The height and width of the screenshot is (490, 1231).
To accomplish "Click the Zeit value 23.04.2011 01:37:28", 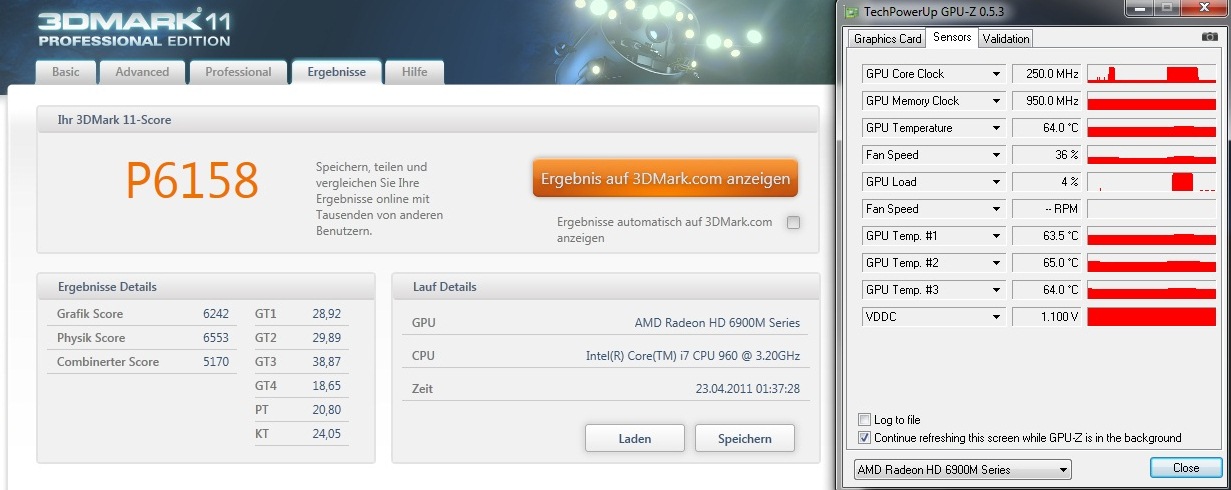I will point(748,389).
